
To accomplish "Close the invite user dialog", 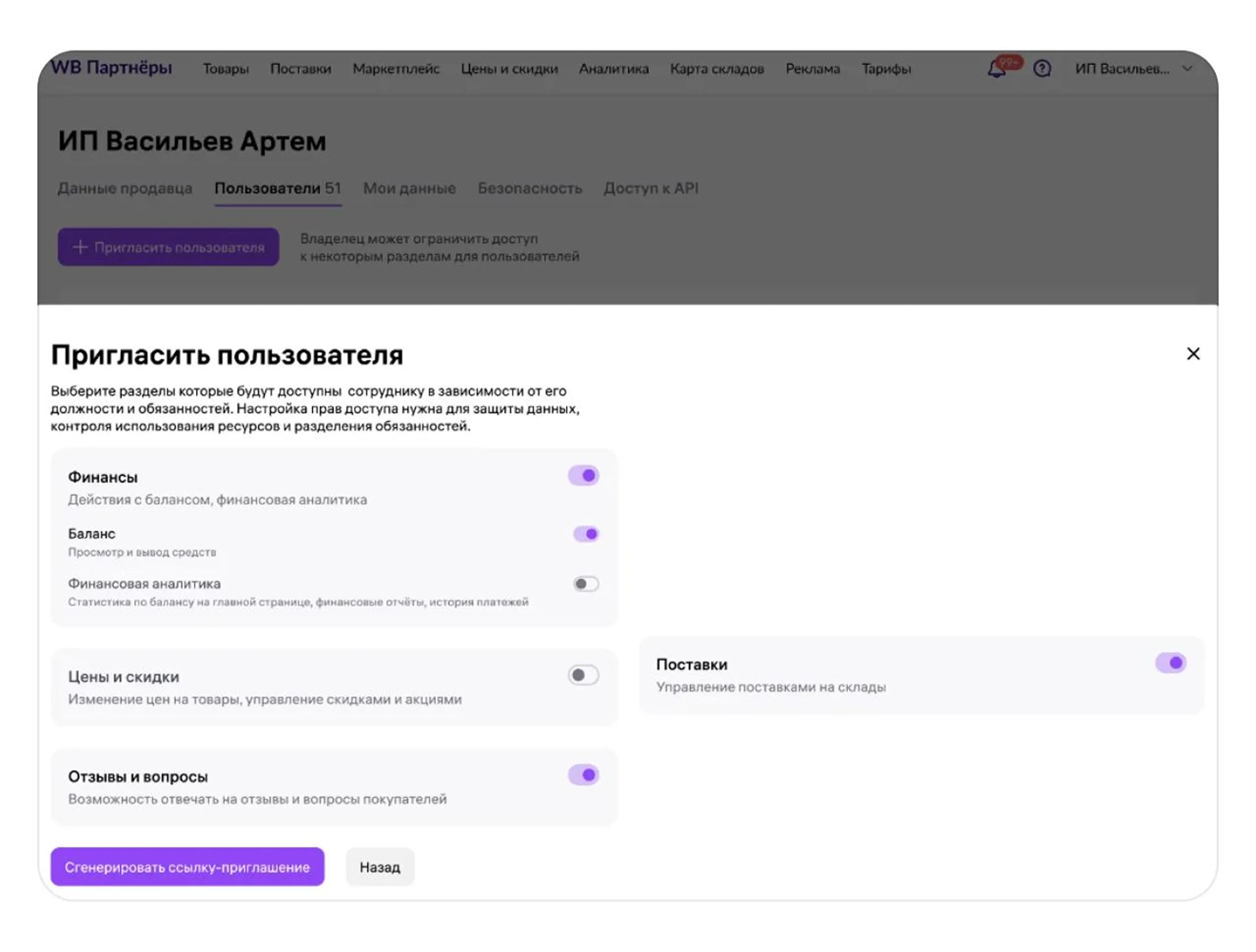I will pyautogui.click(x=1193, y=354).
